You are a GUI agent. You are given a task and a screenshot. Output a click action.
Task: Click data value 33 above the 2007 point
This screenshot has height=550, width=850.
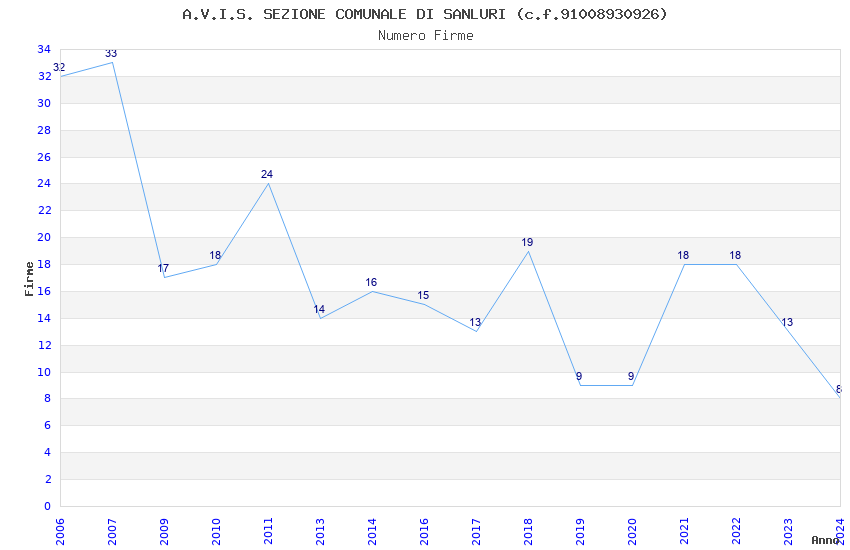pyautogui.click(x=111, y=54)
